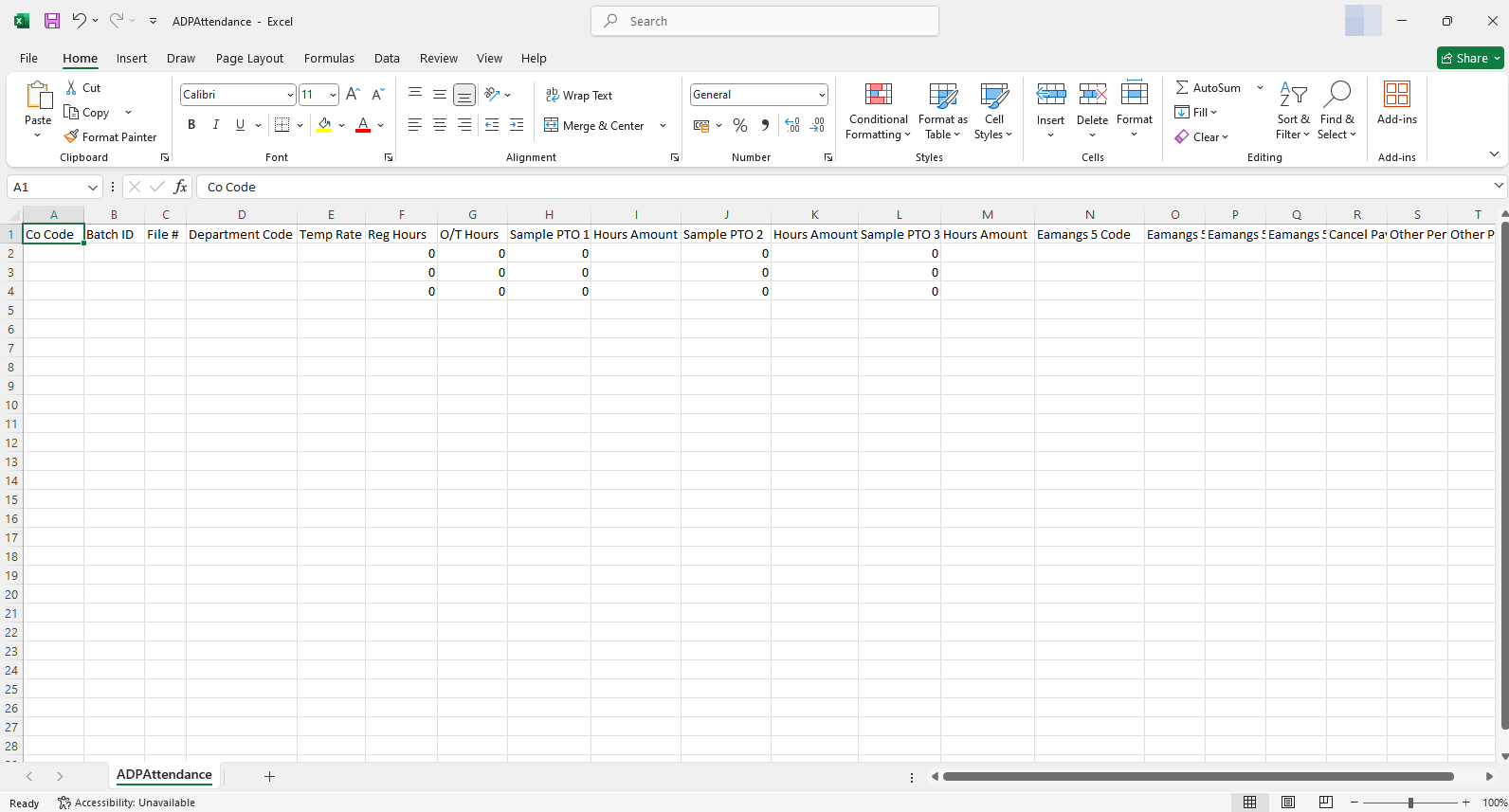
Task: Open the Formulas ribbon tab
Action: [x=329, y=58]
